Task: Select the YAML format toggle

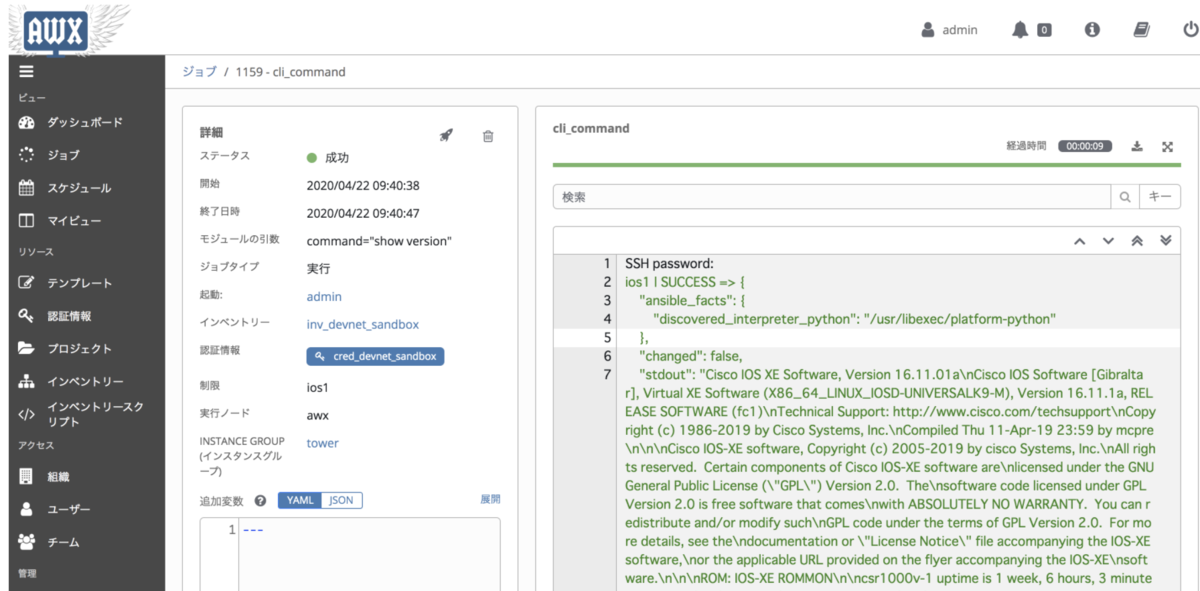Action: click(300, 500)
